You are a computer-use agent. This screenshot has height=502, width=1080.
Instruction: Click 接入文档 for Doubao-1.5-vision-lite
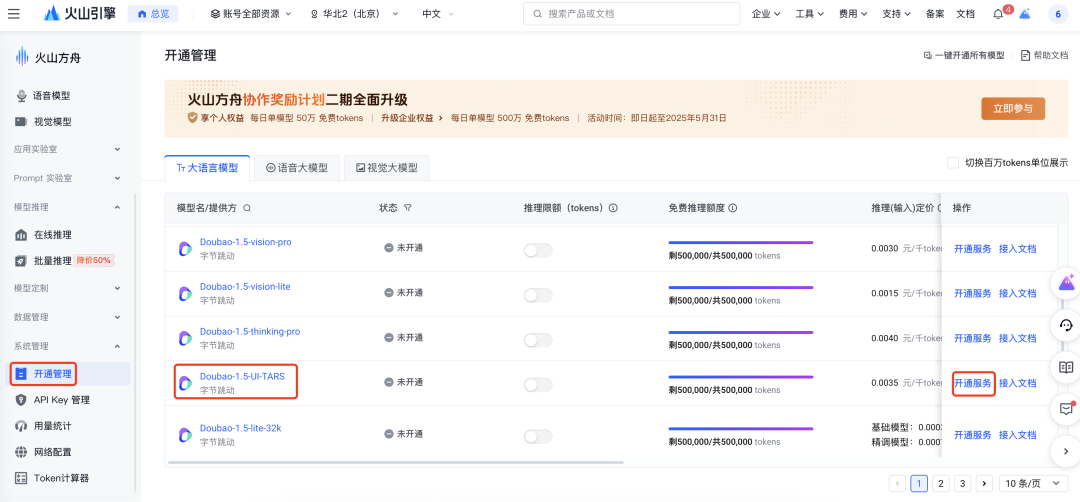click(1017, 293)
